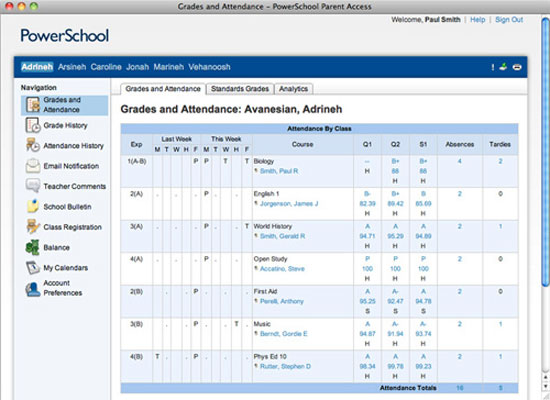Open Phys Ed 10 S1 grade 99.23
The height and width of the screenshot is (400, 550).
(423, 366)
